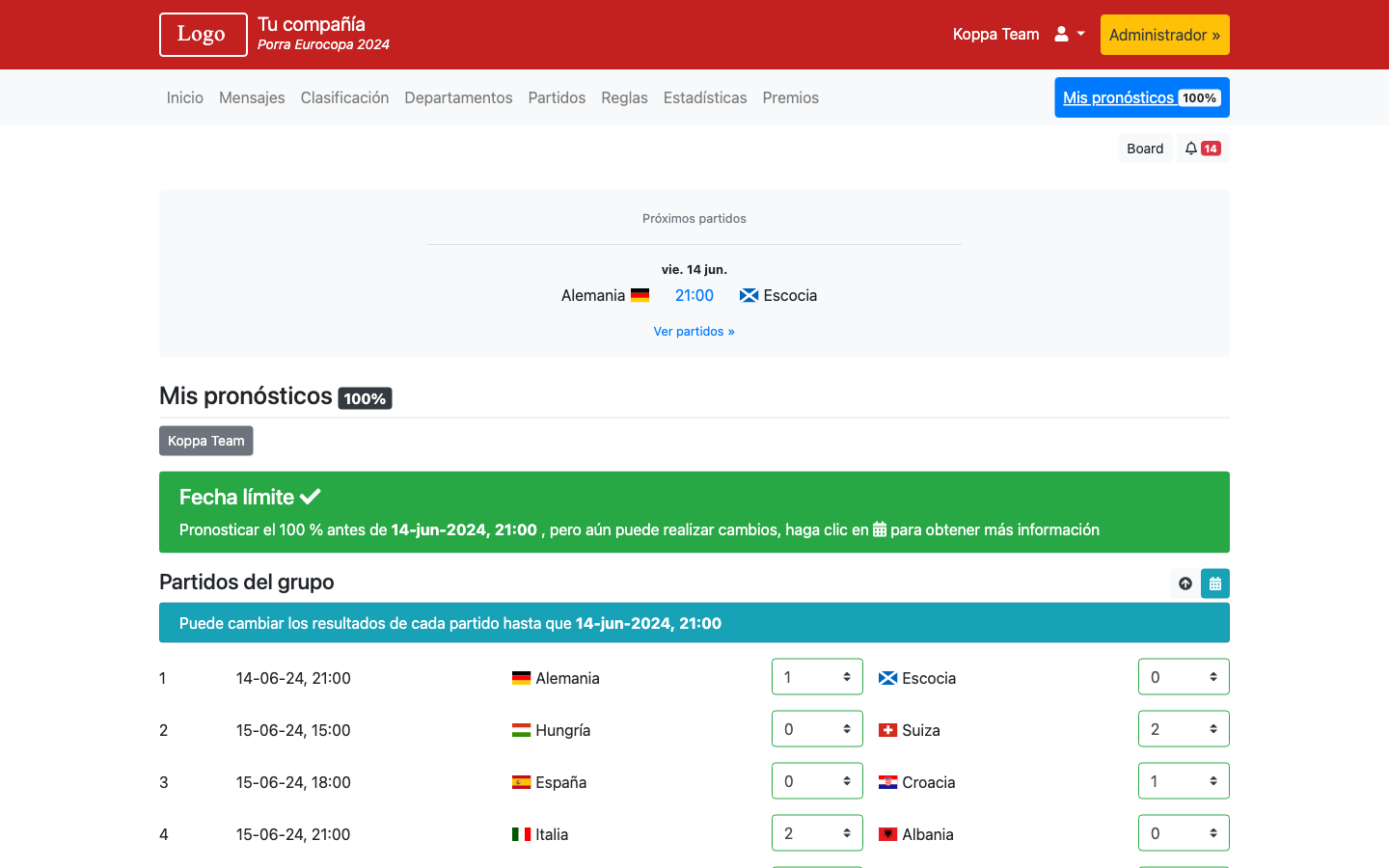Click the Germany flag in Próximos partidos
Screen dimensions: 1389x868
point(640,295)
